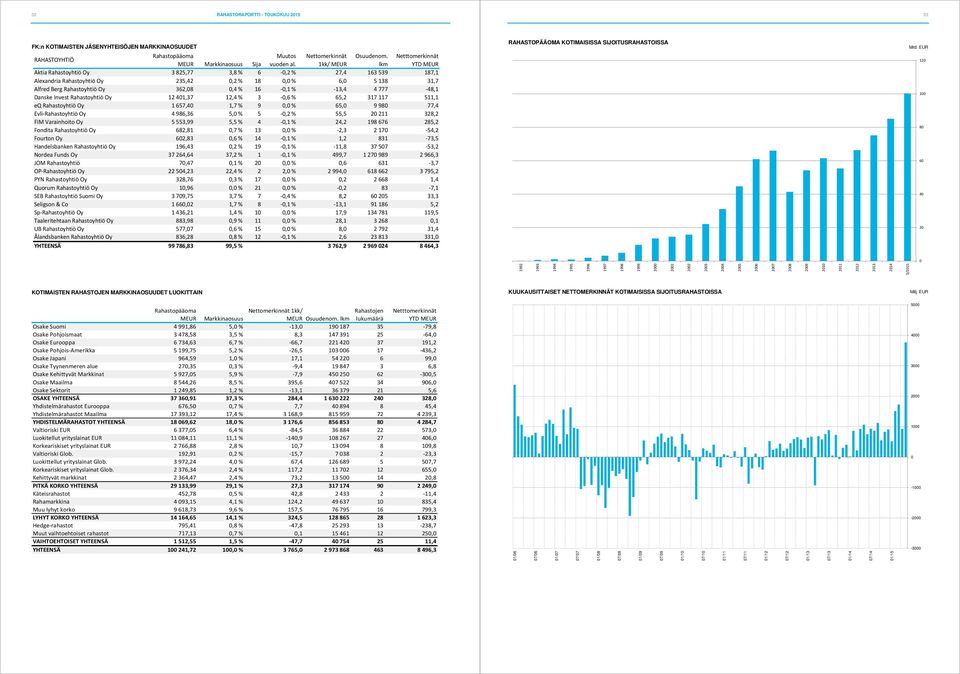
Task: Select the 'UB Rahastoyhtiö Oy' row name
Action: pyautogui.click(x=59, y=229)
